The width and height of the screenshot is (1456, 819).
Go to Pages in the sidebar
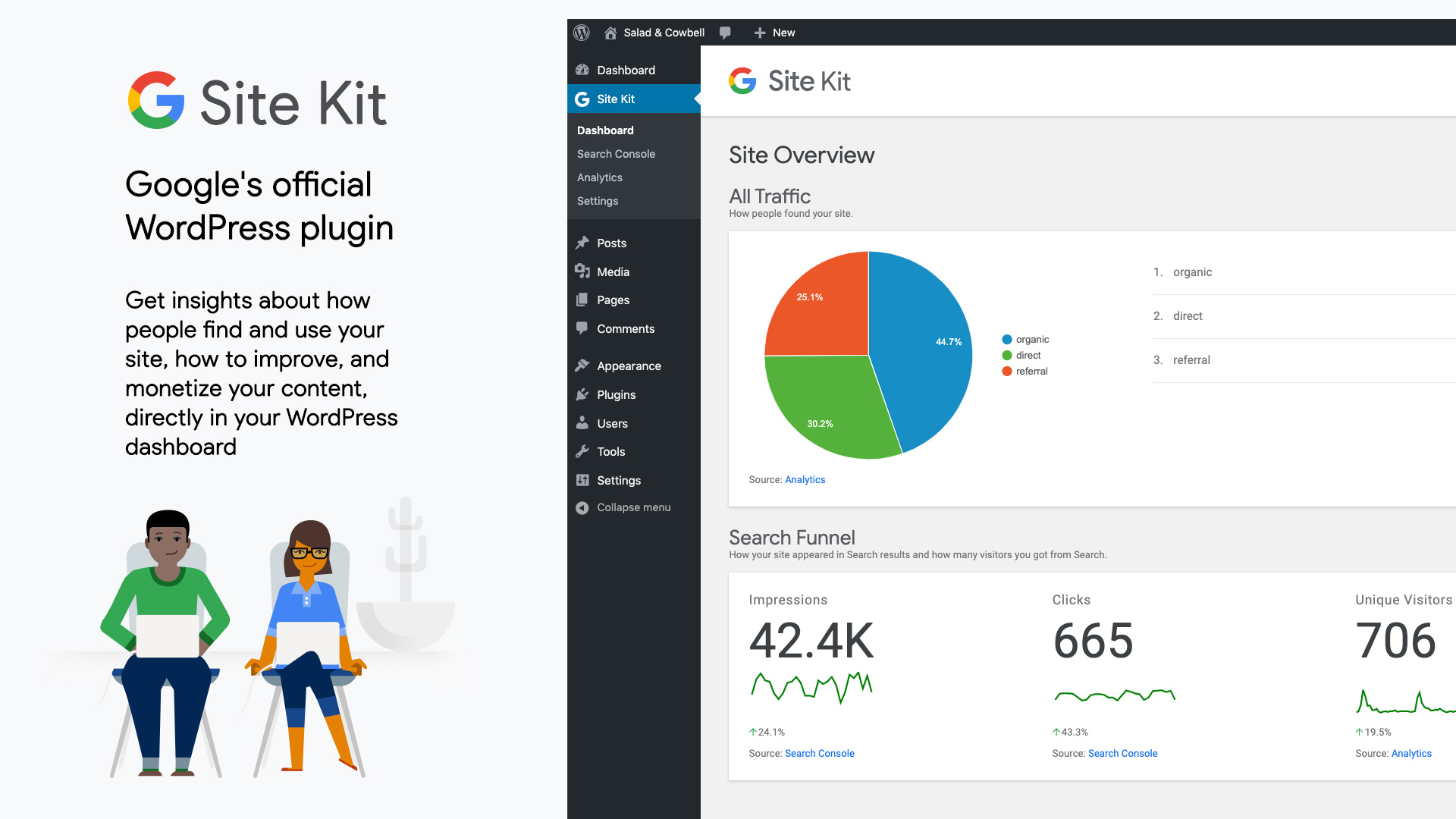pos(634,300)
